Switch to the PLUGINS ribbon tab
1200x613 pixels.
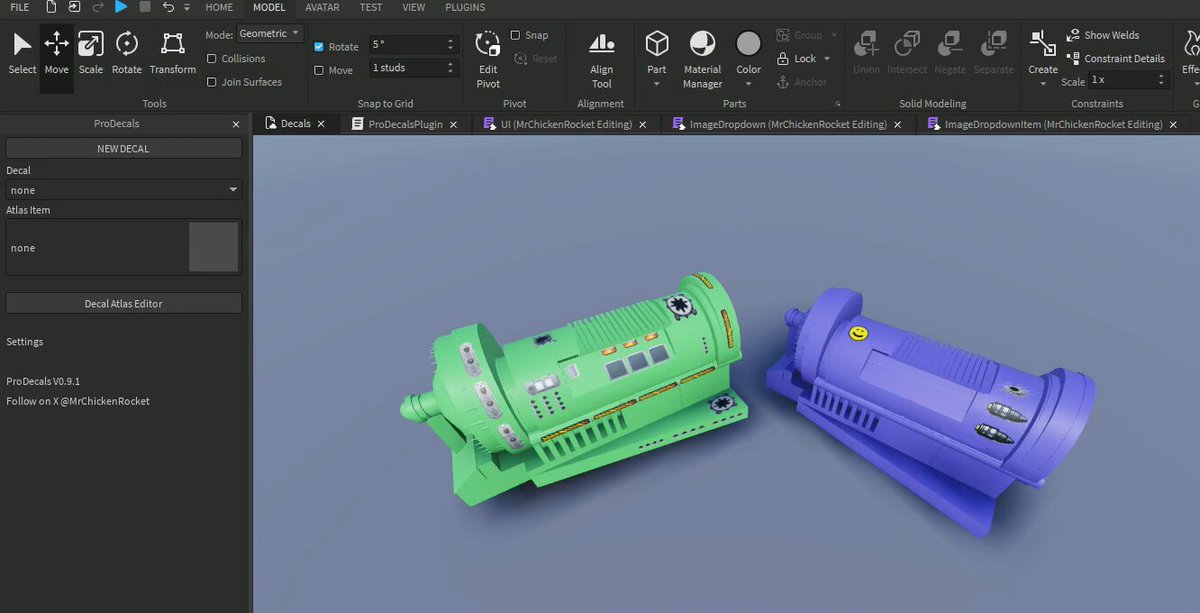[465, 7]
